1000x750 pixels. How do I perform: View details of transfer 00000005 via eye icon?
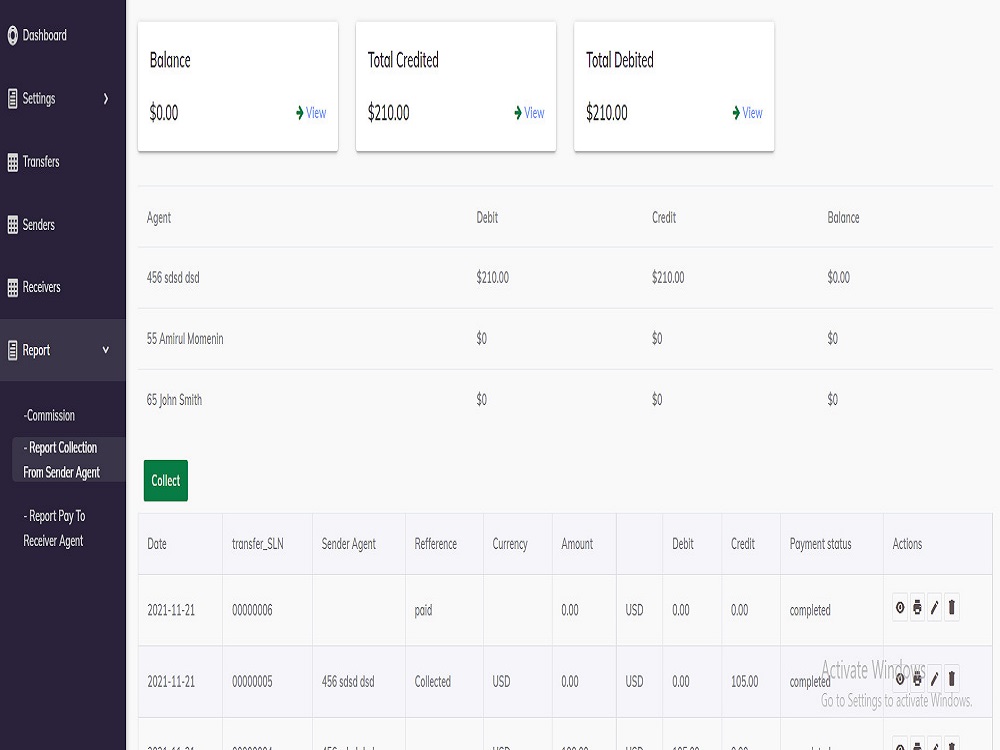tap(900, 679)
